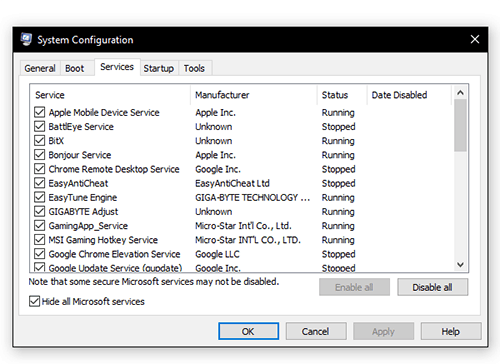Uncheck MSI Gaming Hotkey Service
Viewport: 500px width, 364px height.
(x=40, y=240)
